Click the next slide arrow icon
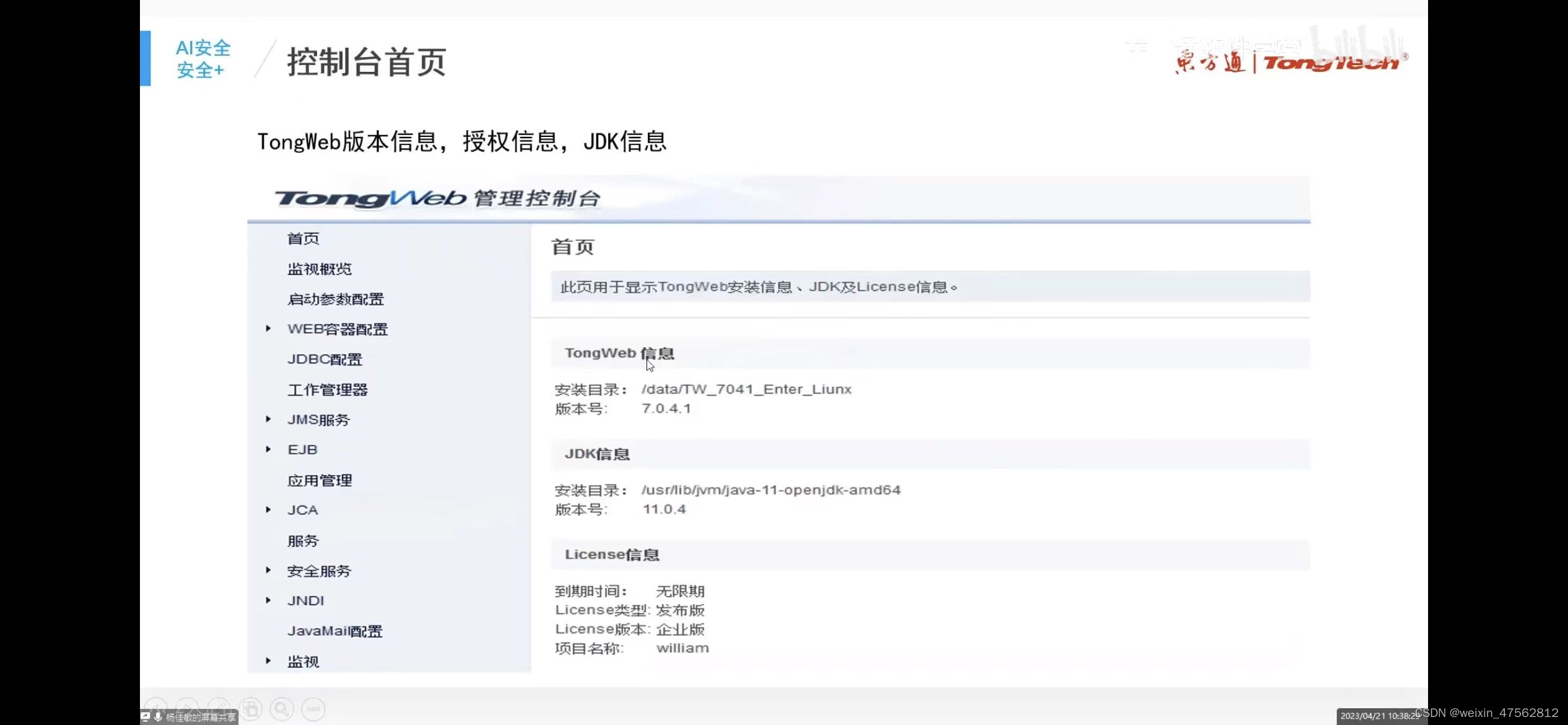 click(x=187, y=705)
